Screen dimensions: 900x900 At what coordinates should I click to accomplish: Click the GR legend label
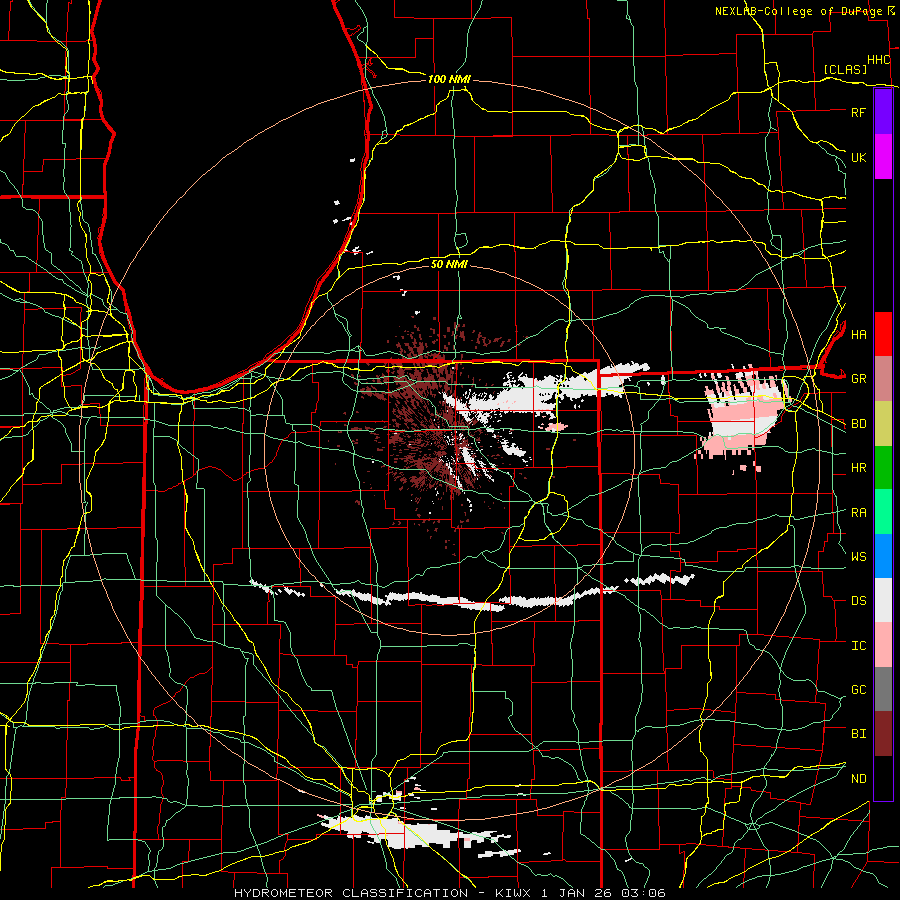coord(858,379)
